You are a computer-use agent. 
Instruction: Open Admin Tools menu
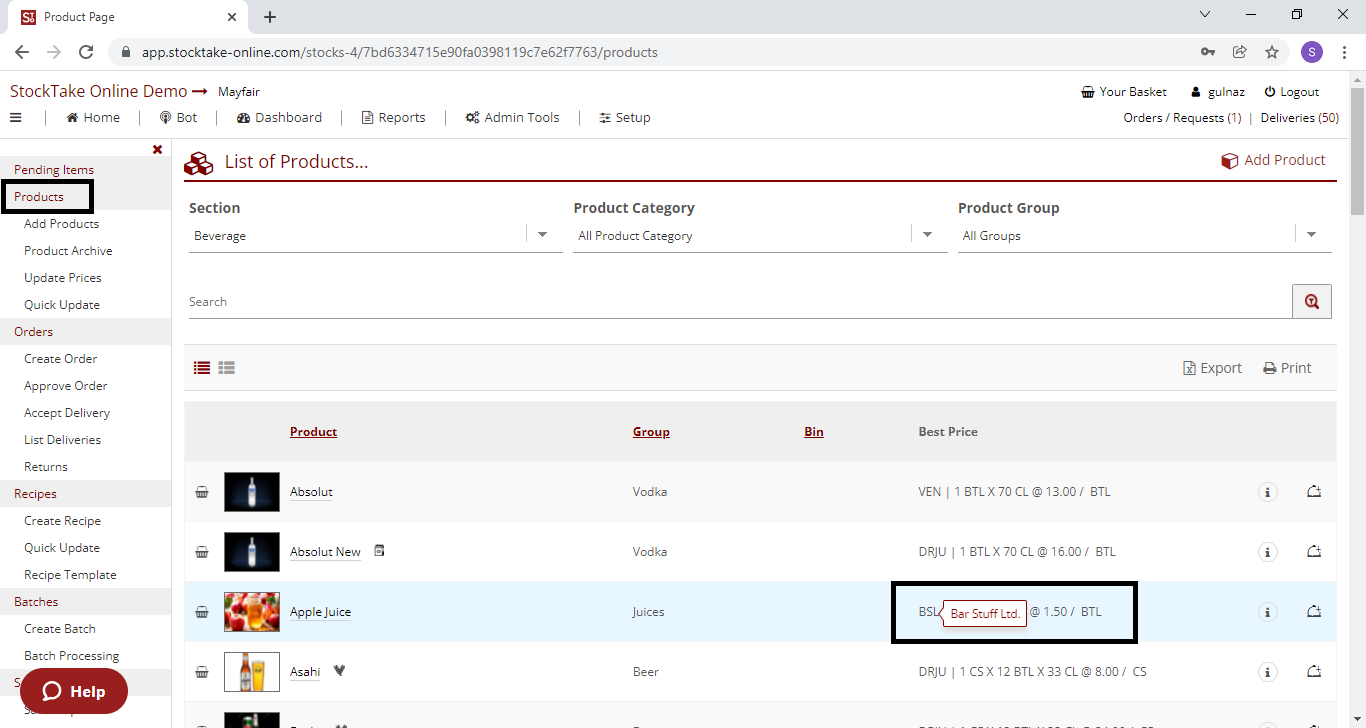coord(512,118)
